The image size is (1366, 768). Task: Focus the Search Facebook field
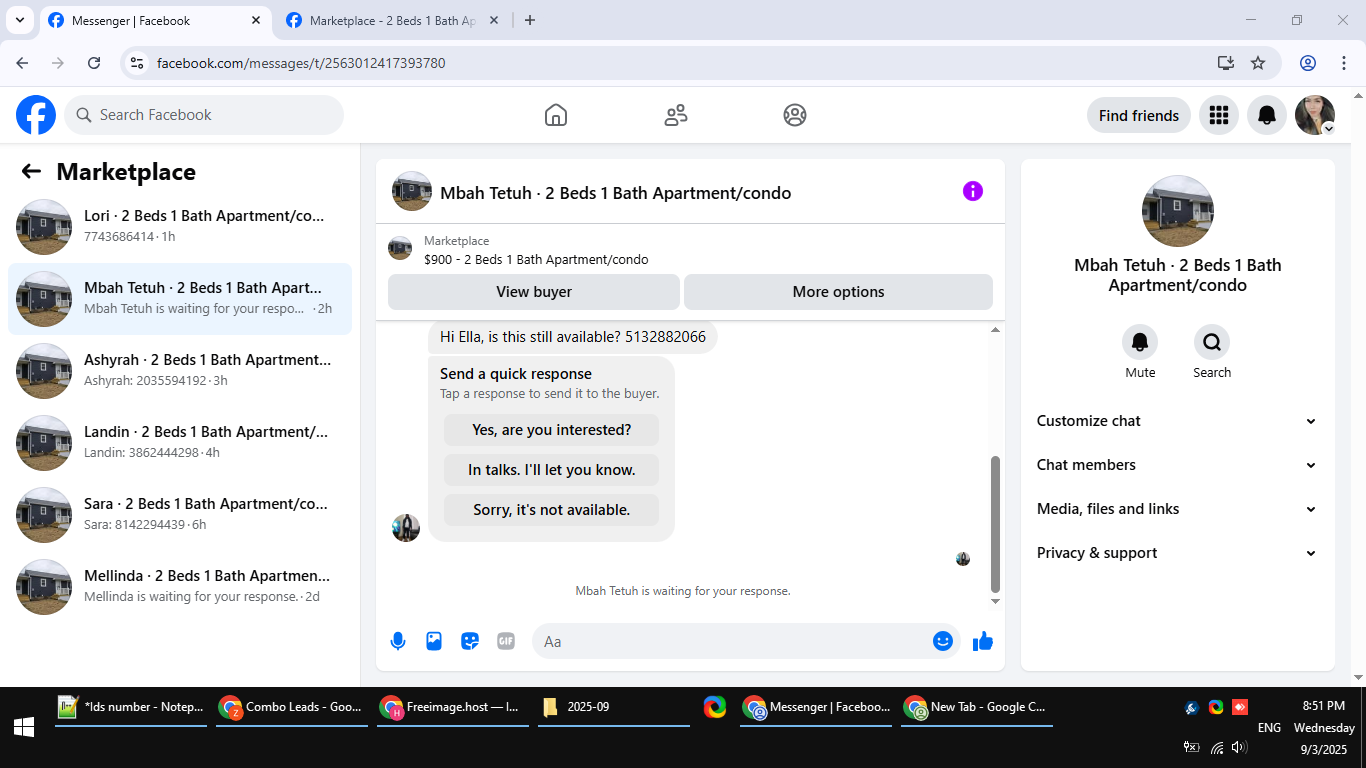[204, 115]
